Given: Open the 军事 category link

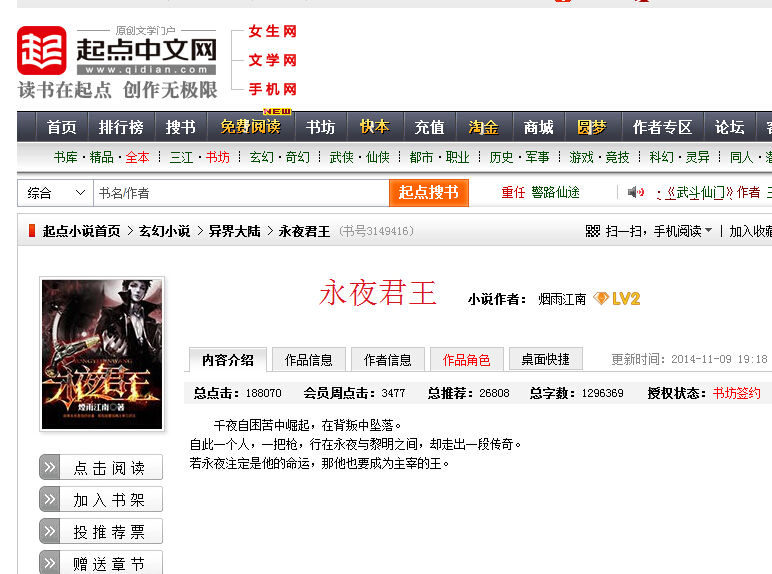Looking at the screenshot, I should pyautogui.click(x=537, y=157).
